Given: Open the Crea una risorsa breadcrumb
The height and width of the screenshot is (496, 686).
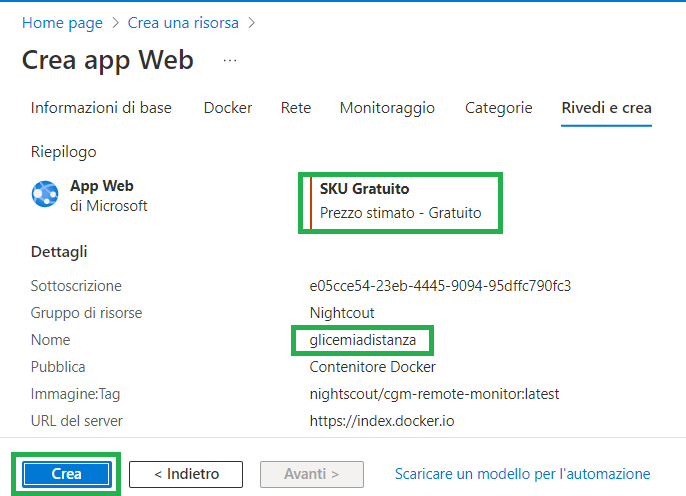Looking at the screenshot, I should pos(183,23).
